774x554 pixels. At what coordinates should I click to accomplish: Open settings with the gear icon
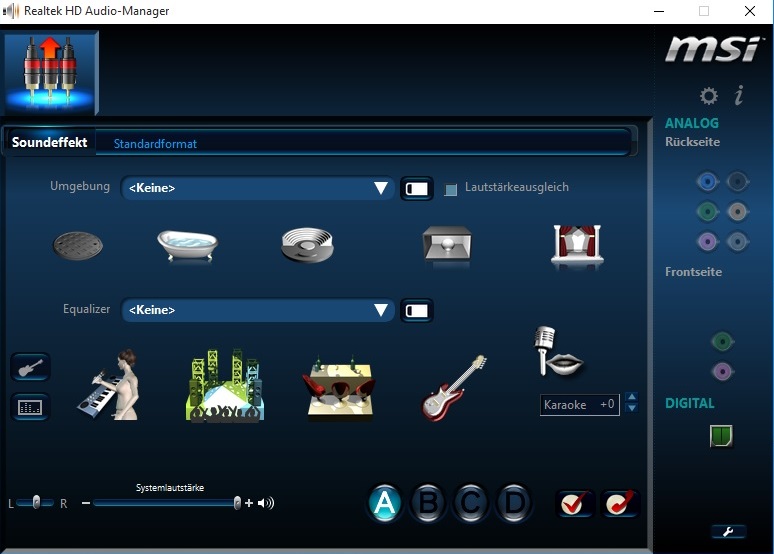click(709, 95)
